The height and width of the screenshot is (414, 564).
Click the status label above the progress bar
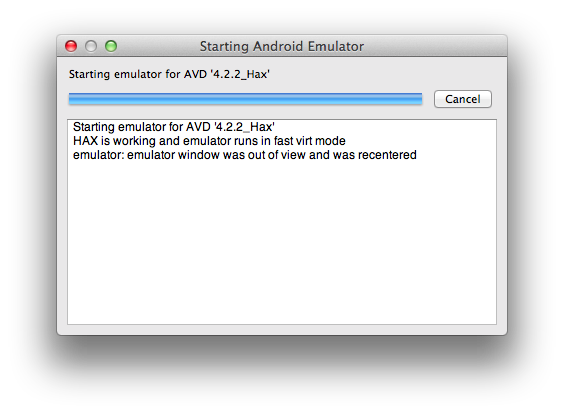coord(169,74)
